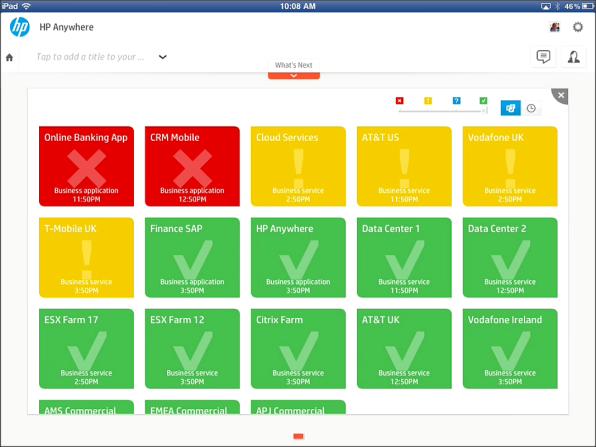This screenshot has width=596, height=447.
Task: Open the Online Banking App tile
Action: point(86,166)
